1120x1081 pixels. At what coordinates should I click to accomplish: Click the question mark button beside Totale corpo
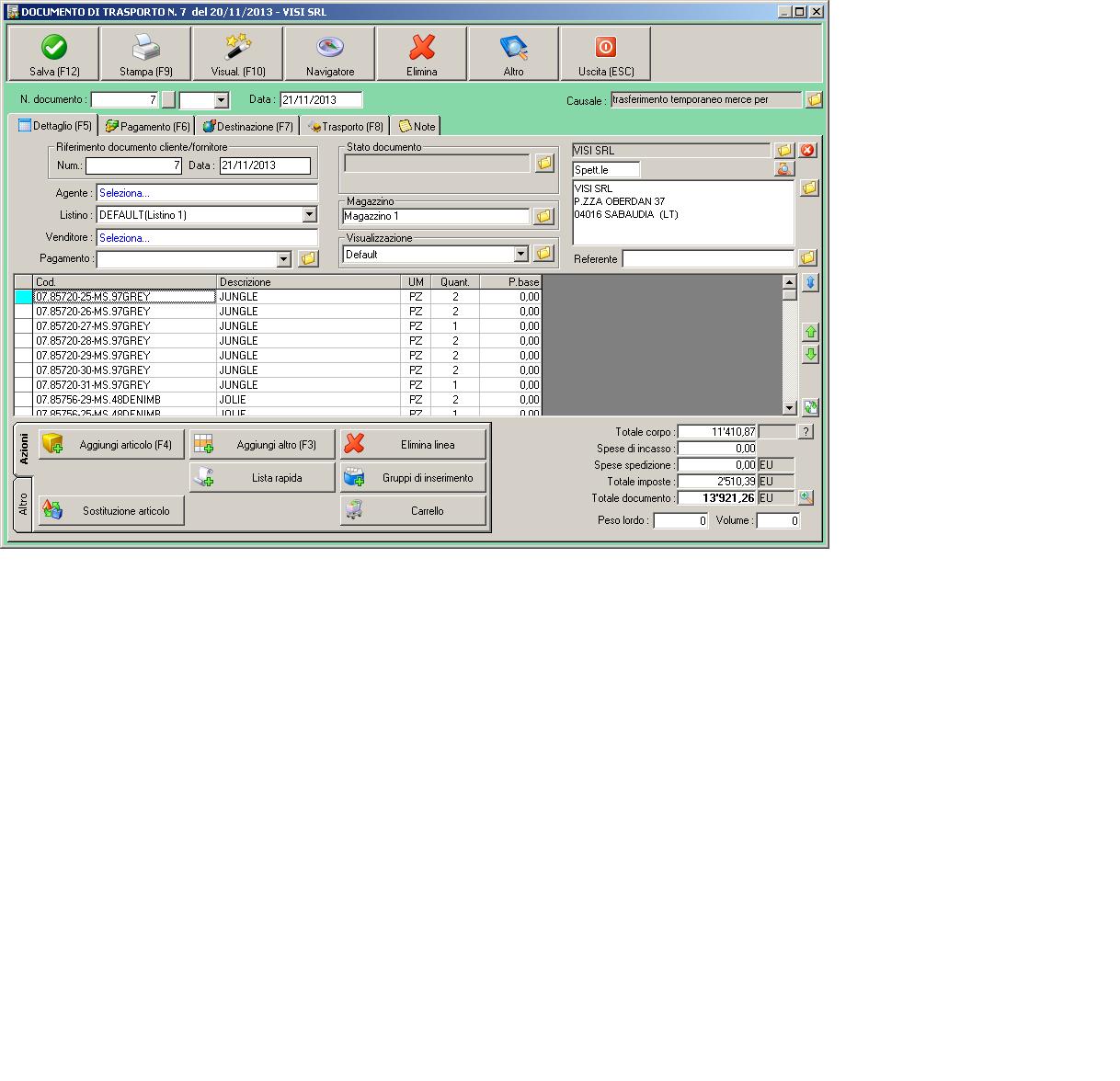(806, 432)
